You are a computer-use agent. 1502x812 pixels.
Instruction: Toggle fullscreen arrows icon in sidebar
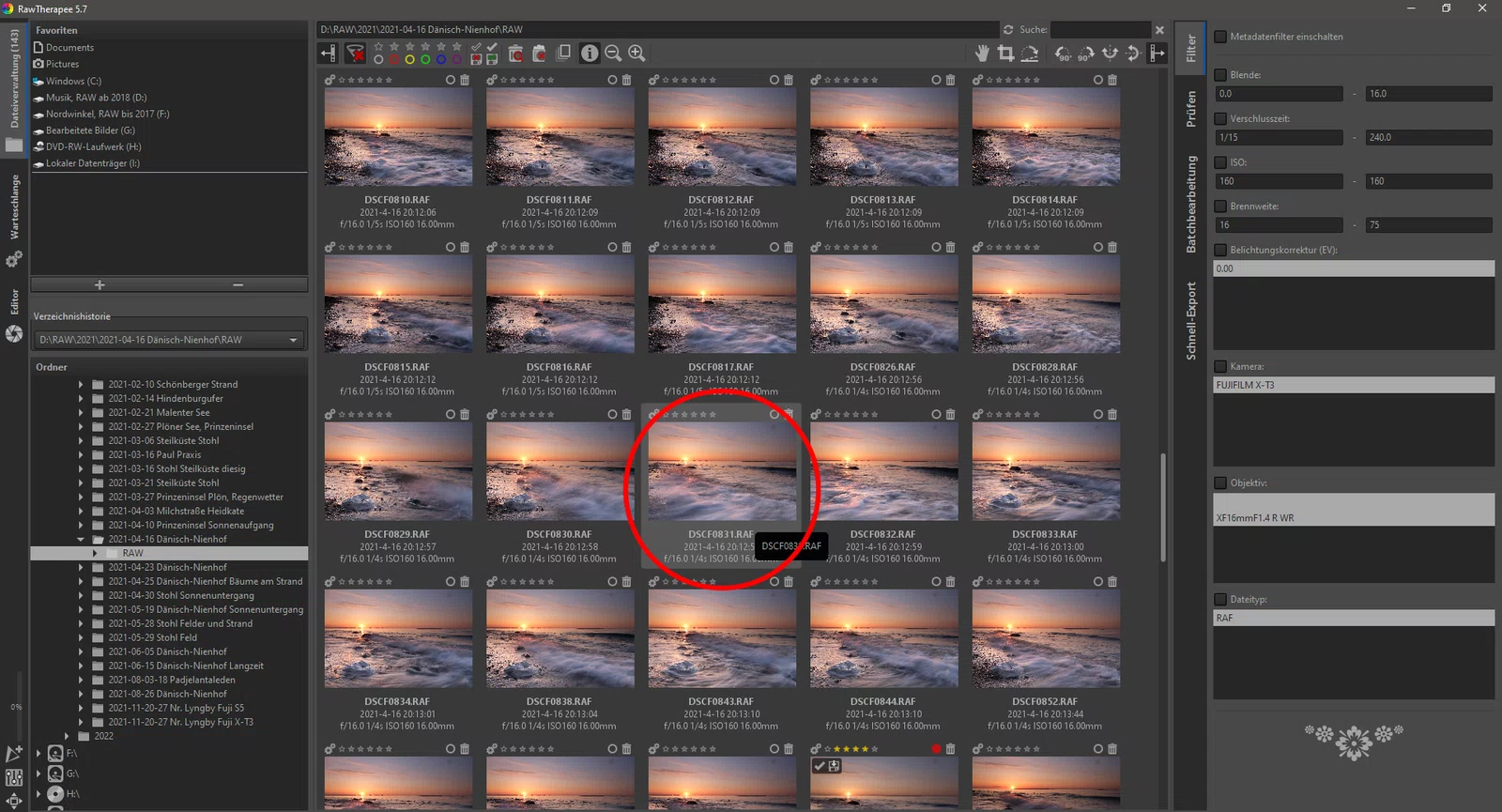tap(14, 802)
